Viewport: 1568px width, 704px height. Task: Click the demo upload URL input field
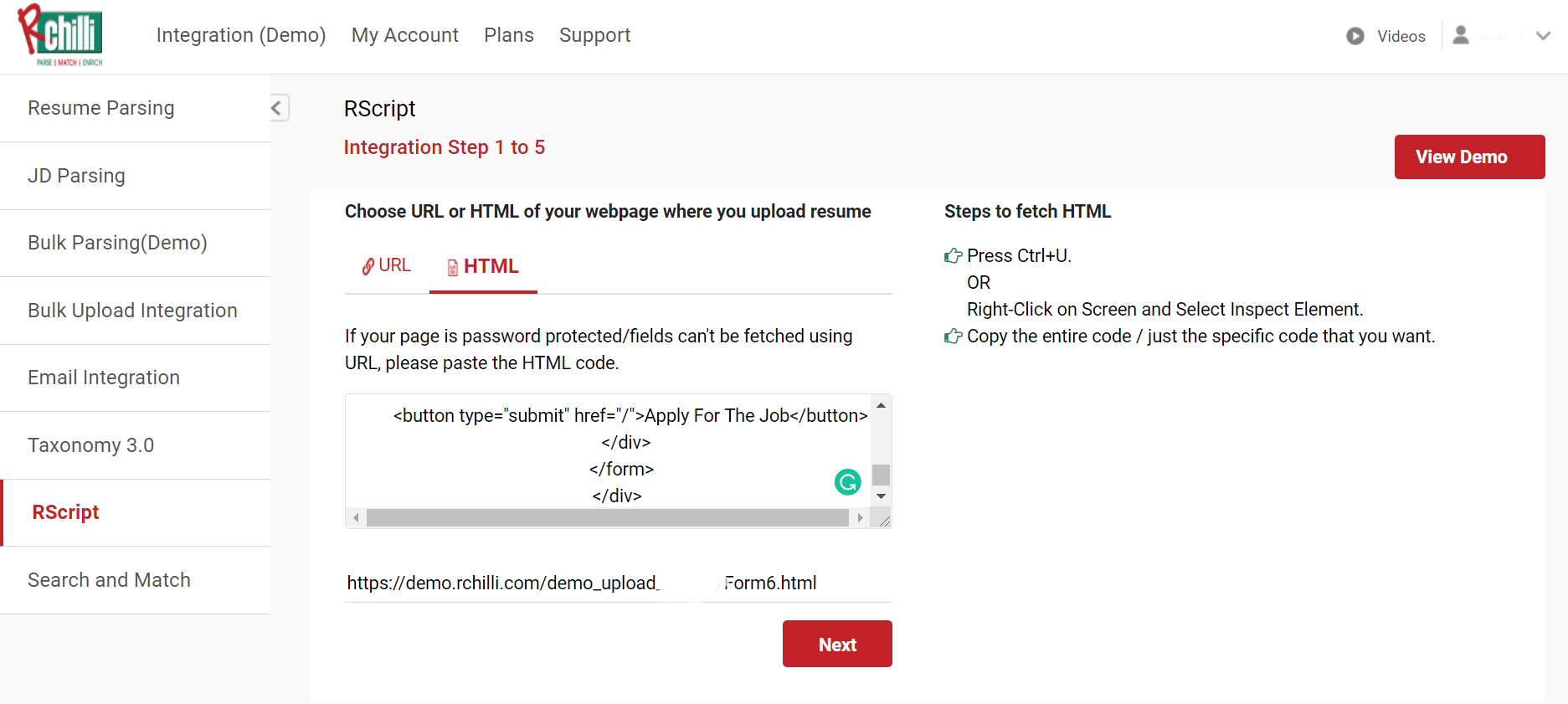[618, 583]
